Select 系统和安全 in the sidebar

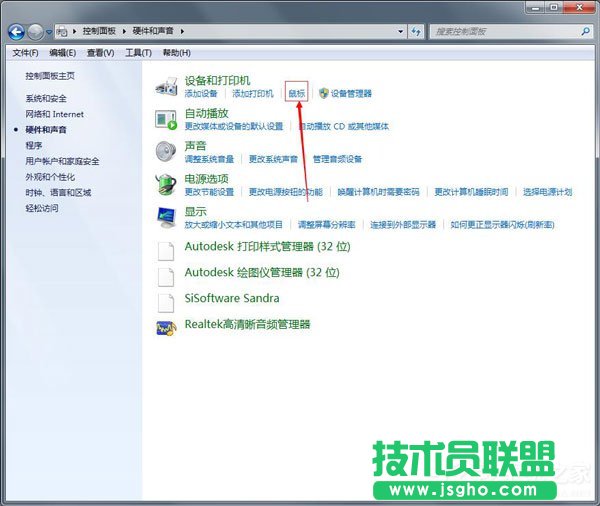[x=46, y=99]
